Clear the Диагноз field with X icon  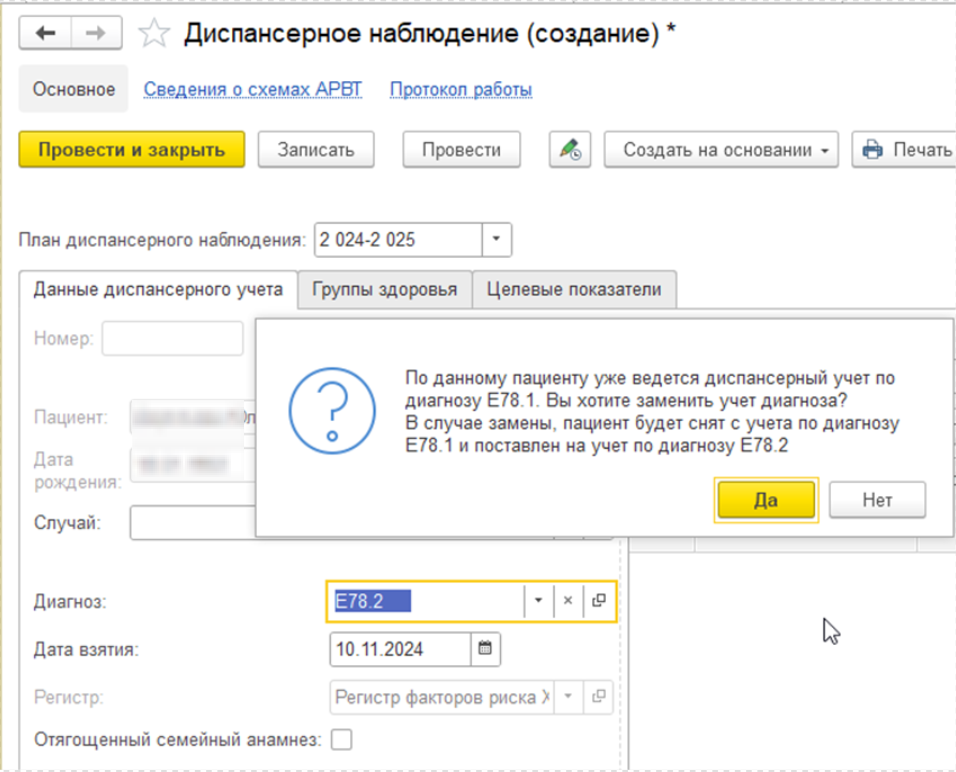point(567,601)
